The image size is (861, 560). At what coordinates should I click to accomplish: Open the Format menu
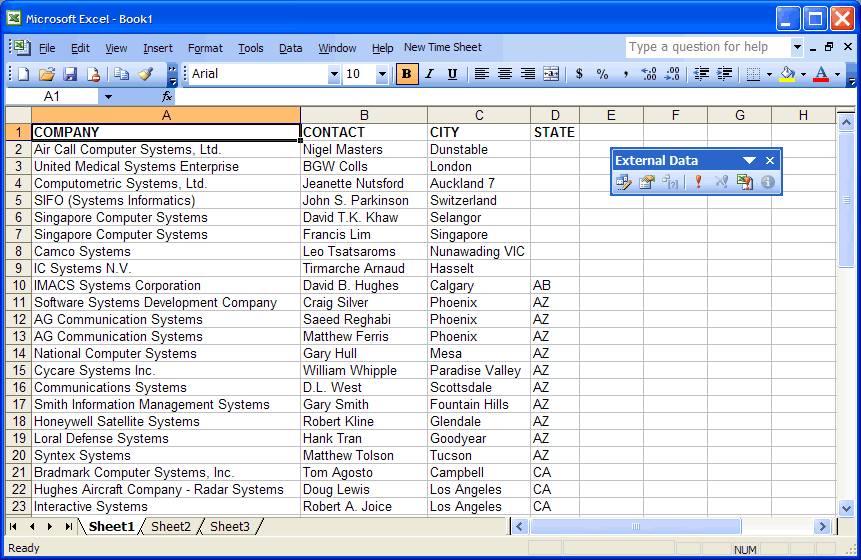coord(205,48)
